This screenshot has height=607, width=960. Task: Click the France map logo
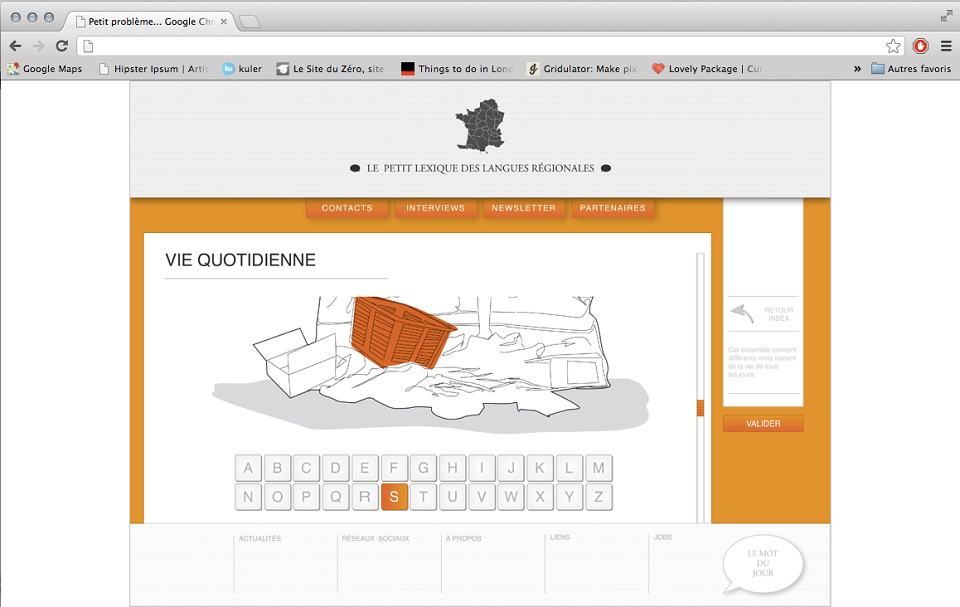coord(481,125)
